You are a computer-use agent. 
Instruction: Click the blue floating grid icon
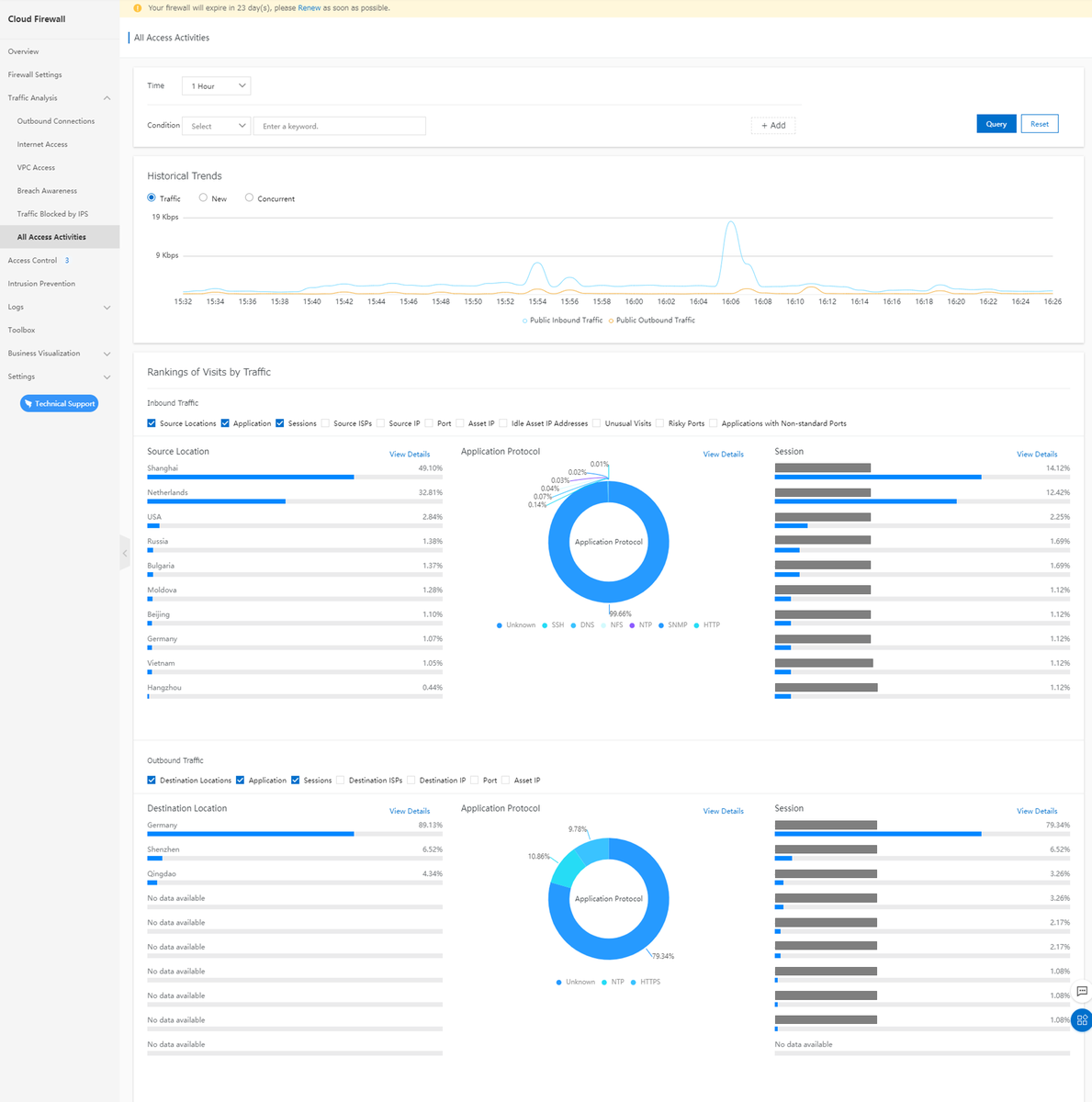click(1082, 1020)
